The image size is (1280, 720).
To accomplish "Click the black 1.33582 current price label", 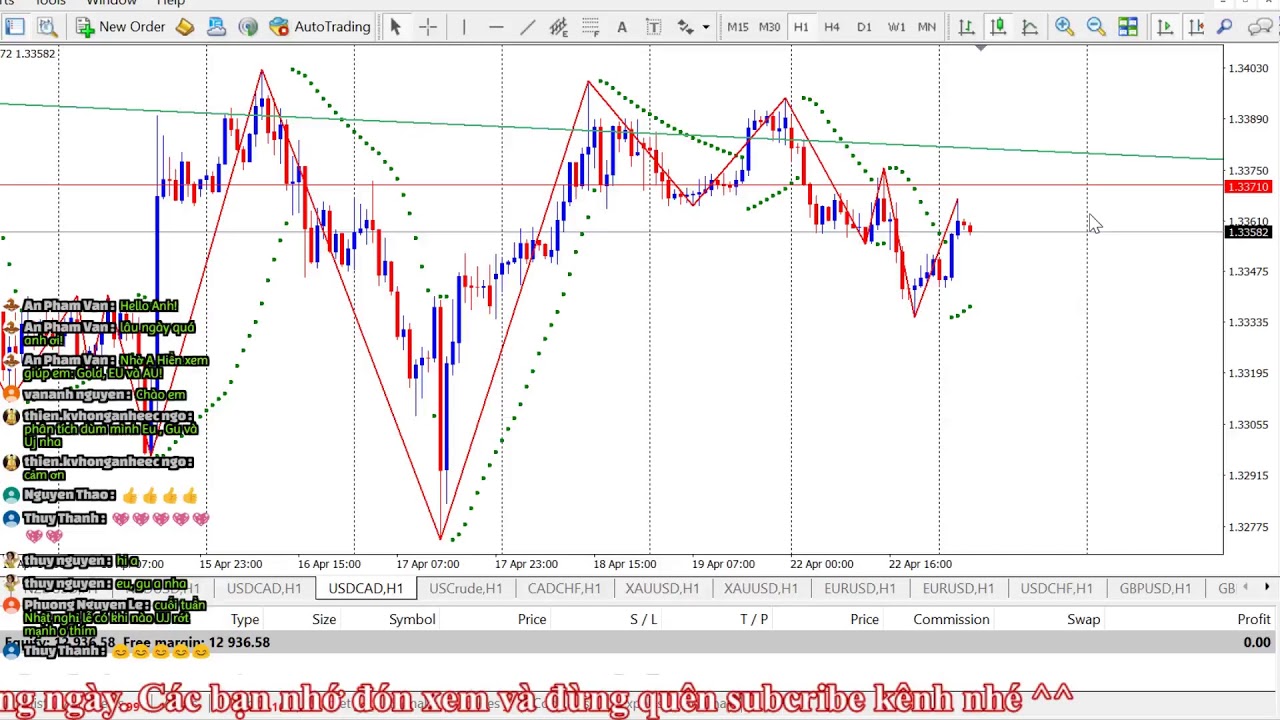I will pyautogui.click(x=1248, y=233).
